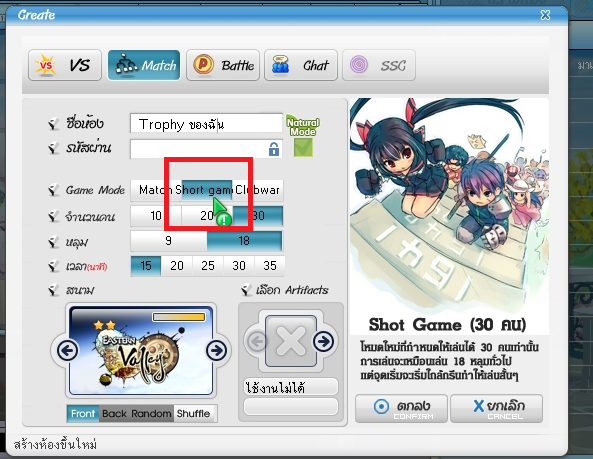The image size is (593, 459).
Task: Select the Shuffle course option
Action: click(193, 414)
